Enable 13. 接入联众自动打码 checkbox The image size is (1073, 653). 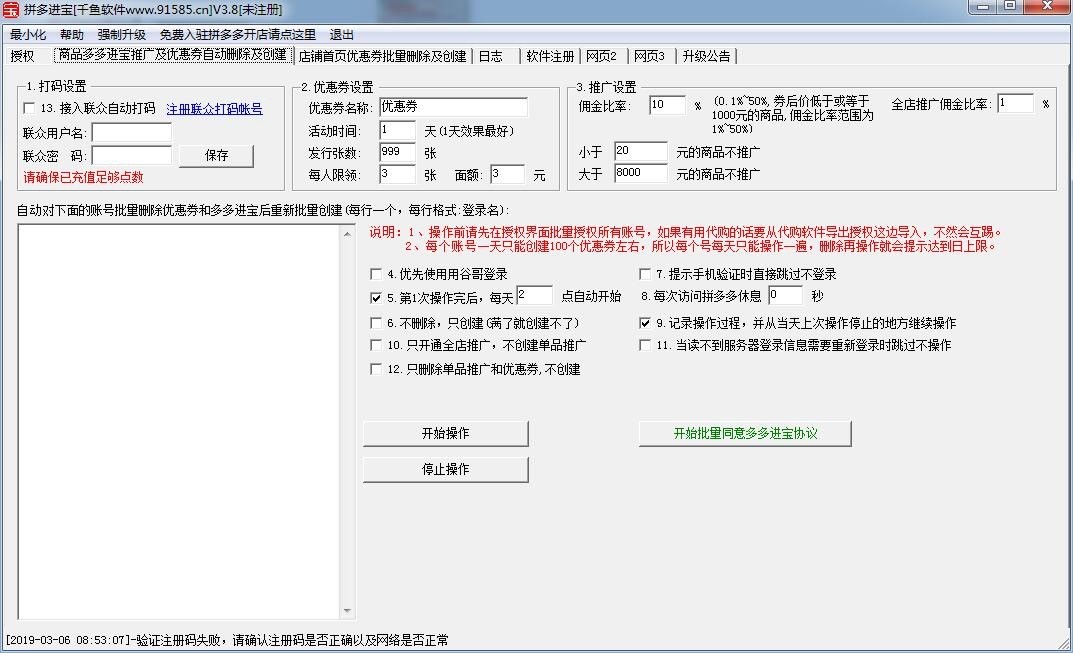coord(29,108)
